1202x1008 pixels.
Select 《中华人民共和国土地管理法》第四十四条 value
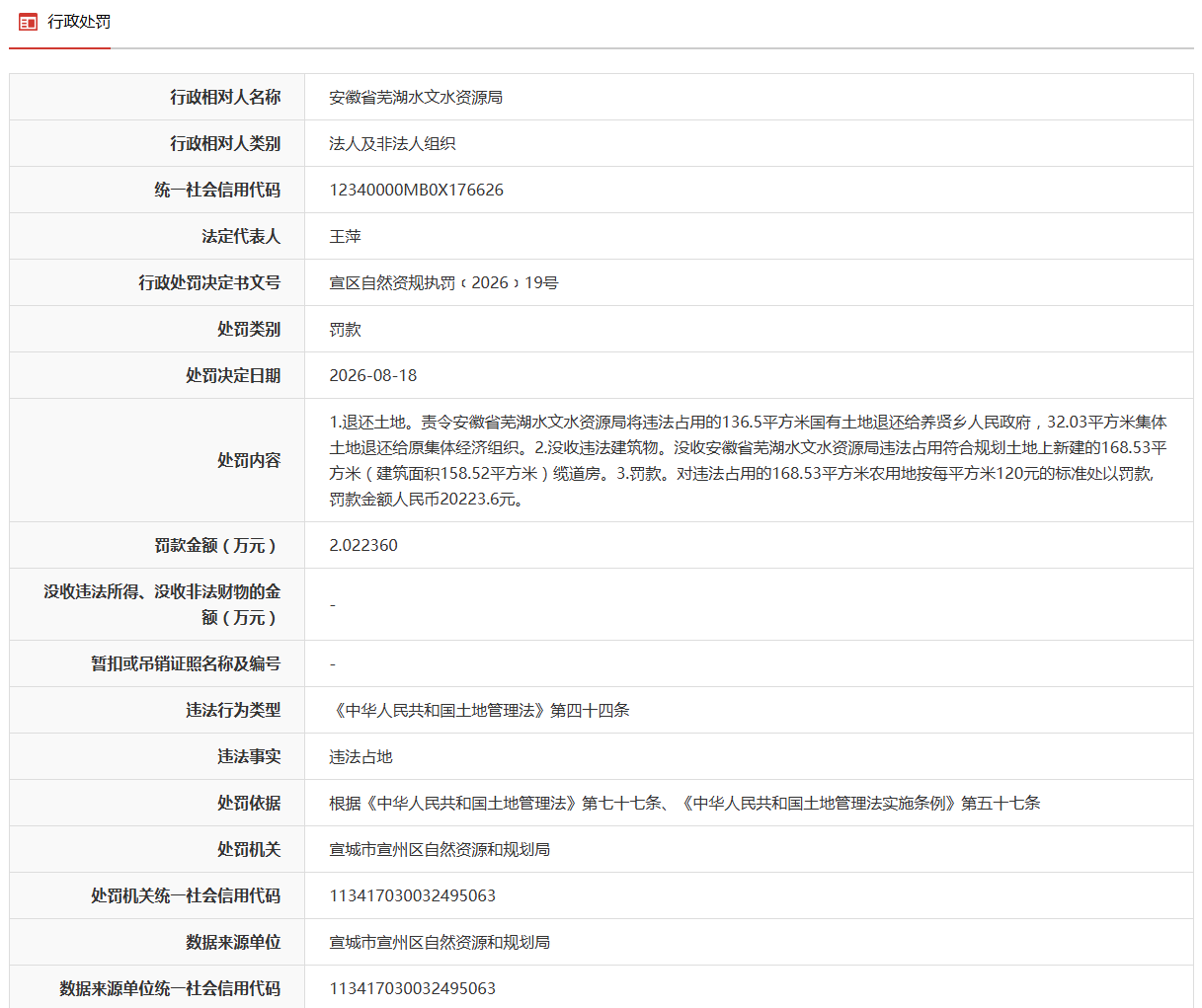pos(479,710)
